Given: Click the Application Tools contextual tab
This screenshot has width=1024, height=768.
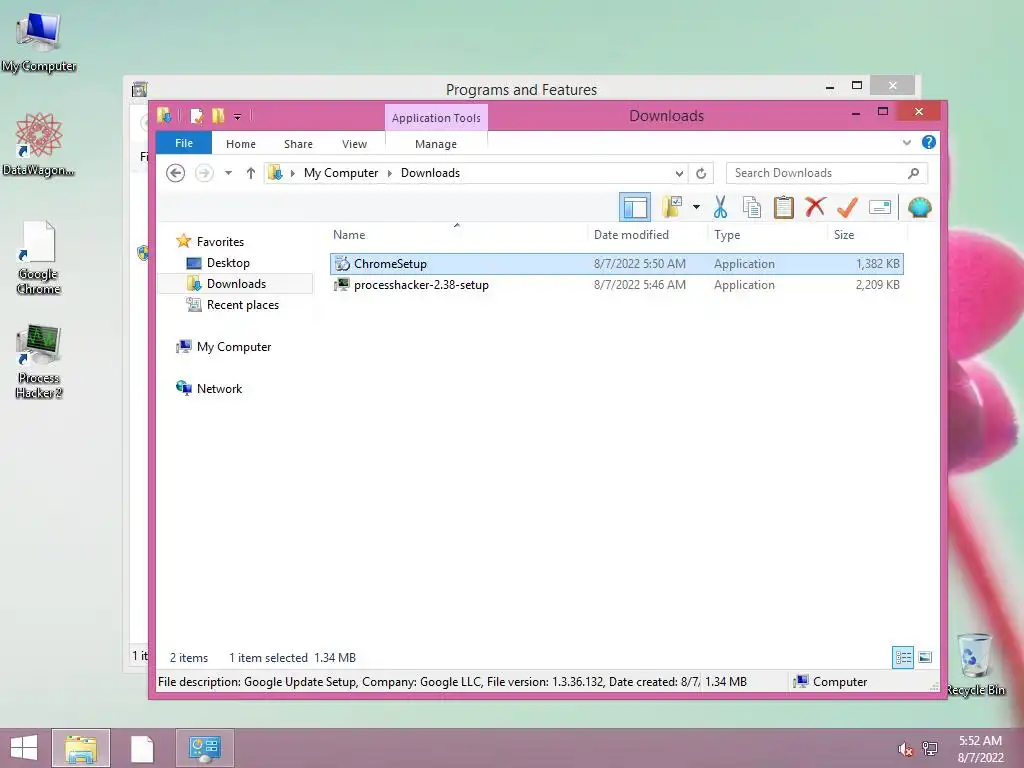Looking at the screenshot, I should click(x=436, y=118).
